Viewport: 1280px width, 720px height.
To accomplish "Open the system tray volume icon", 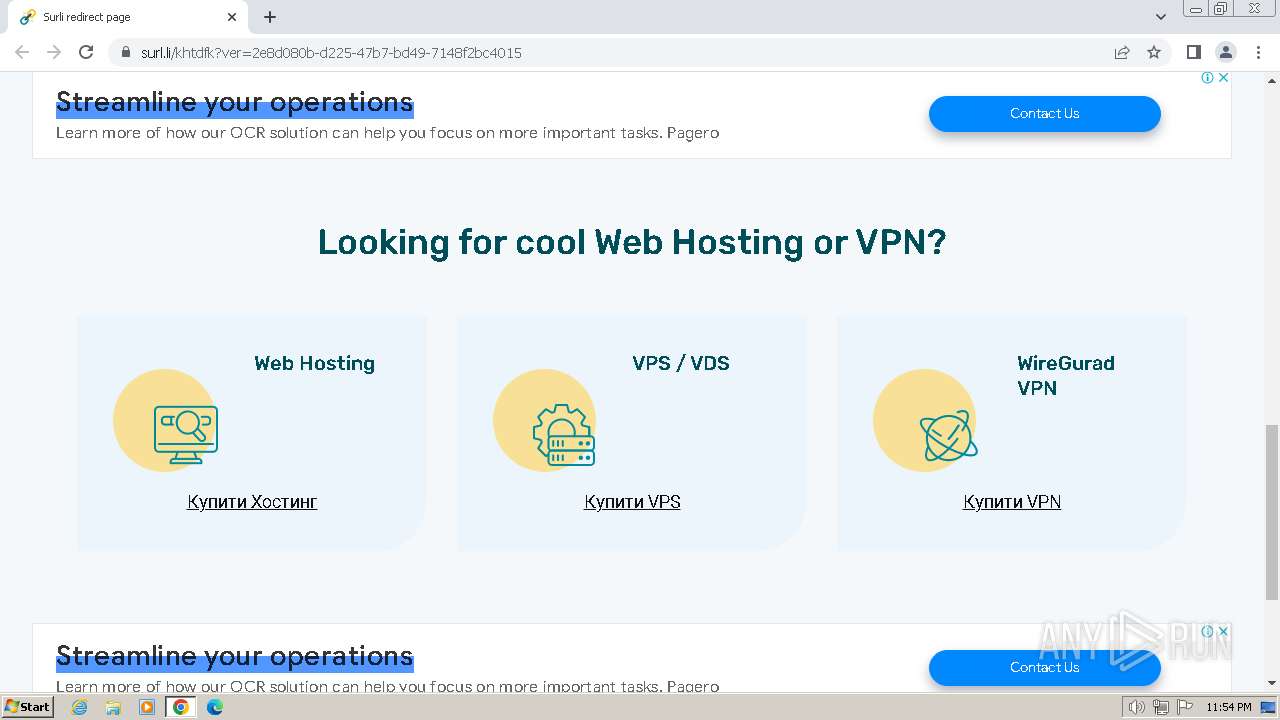I will pyautogui.click(x=1137, y=707).
